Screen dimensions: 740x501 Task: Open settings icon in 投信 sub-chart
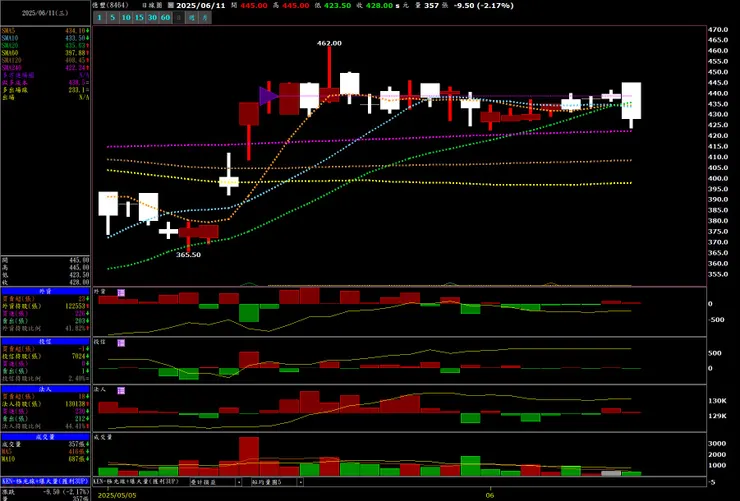point(121,343)
